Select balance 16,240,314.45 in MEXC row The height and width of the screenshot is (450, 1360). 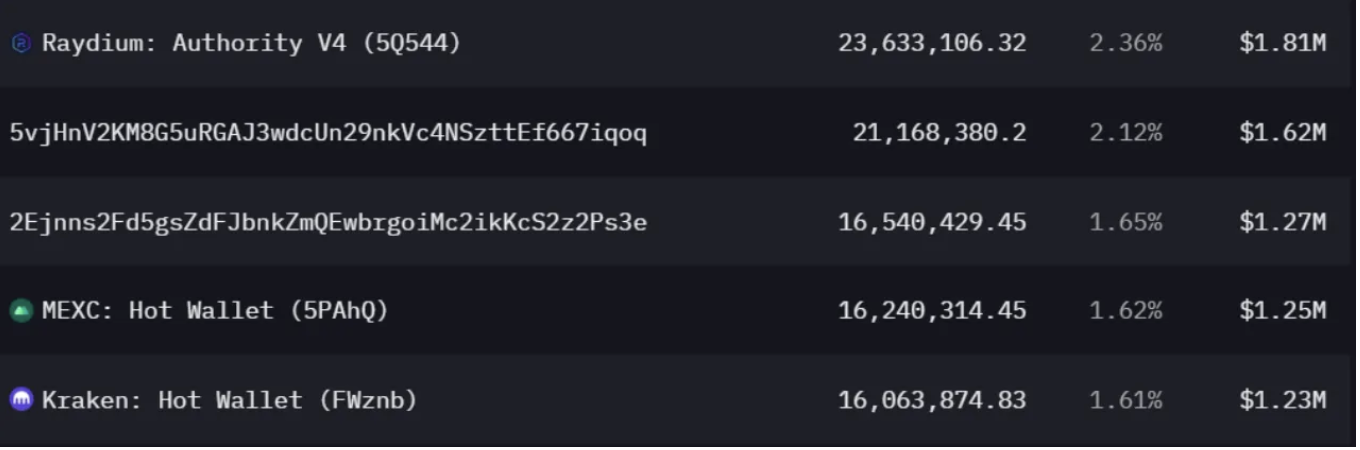pyautogui.click(x=932, y=311)
